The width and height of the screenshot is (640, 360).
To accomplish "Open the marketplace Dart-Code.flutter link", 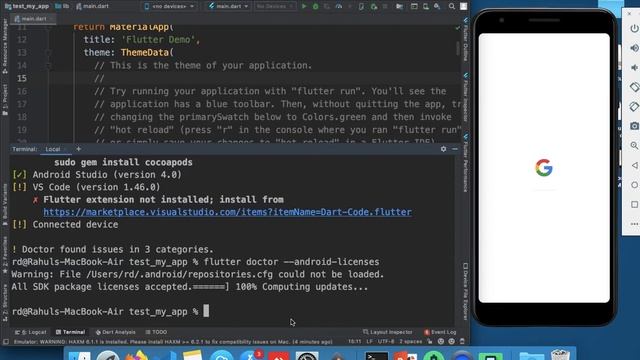I will [x=227, y=212].
